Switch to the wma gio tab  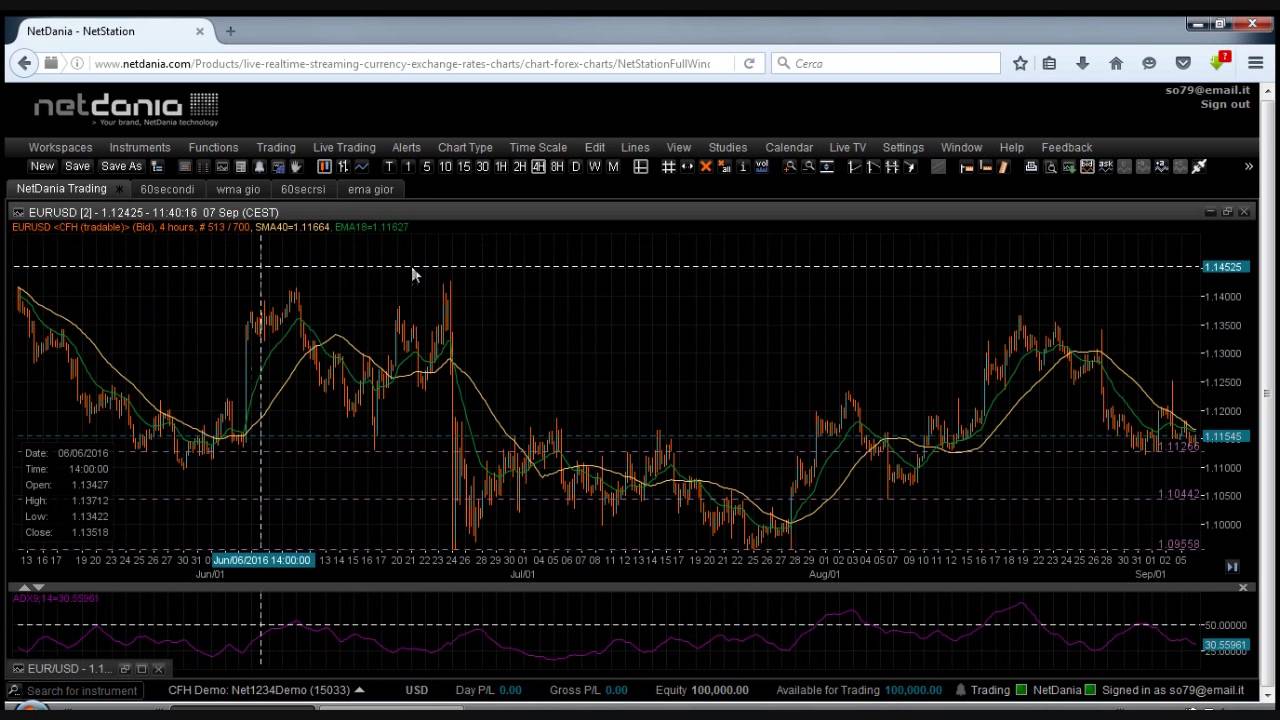click(x=238, y=189)
